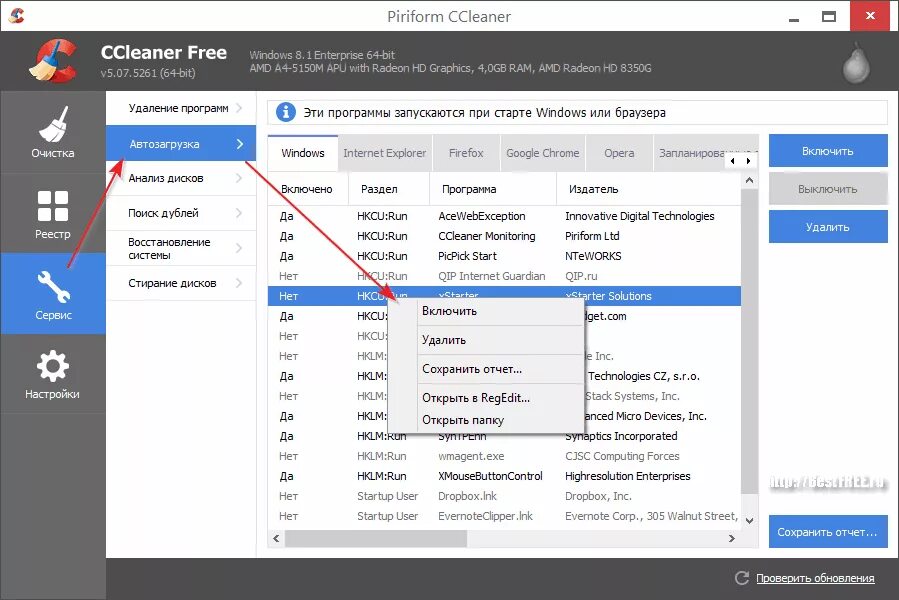The width and height of the screenshot is (899, 600).
Task: Select CCleaner Monitoring row
Action: pos(505,236)
